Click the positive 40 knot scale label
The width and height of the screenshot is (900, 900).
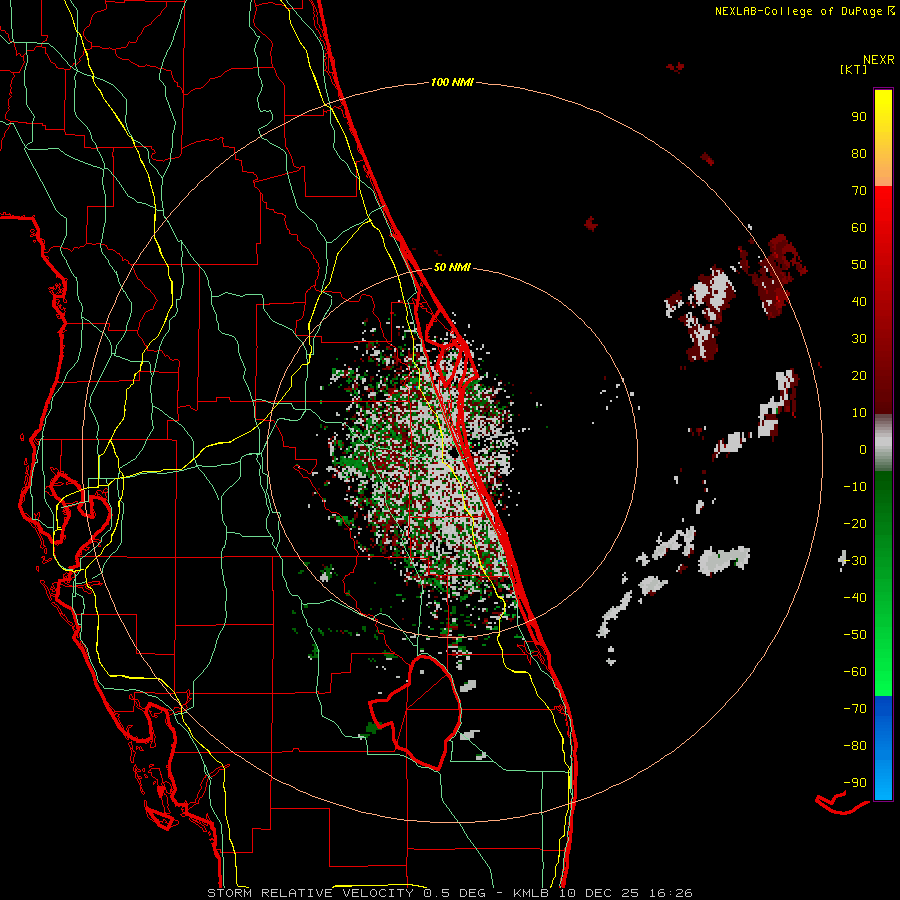click(x=859, y=302)
